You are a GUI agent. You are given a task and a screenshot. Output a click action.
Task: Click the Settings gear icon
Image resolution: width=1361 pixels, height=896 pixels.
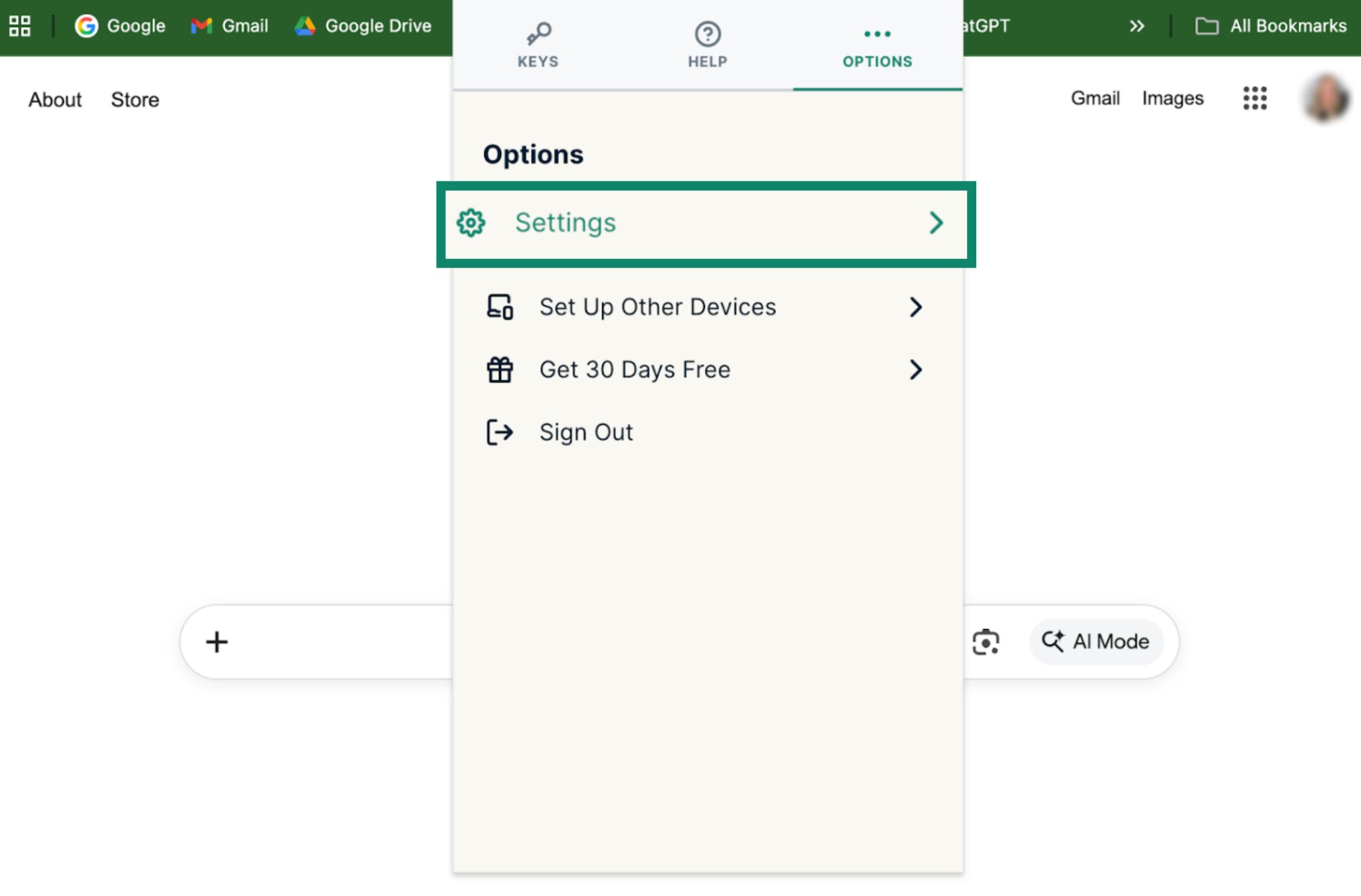(471, 223)
